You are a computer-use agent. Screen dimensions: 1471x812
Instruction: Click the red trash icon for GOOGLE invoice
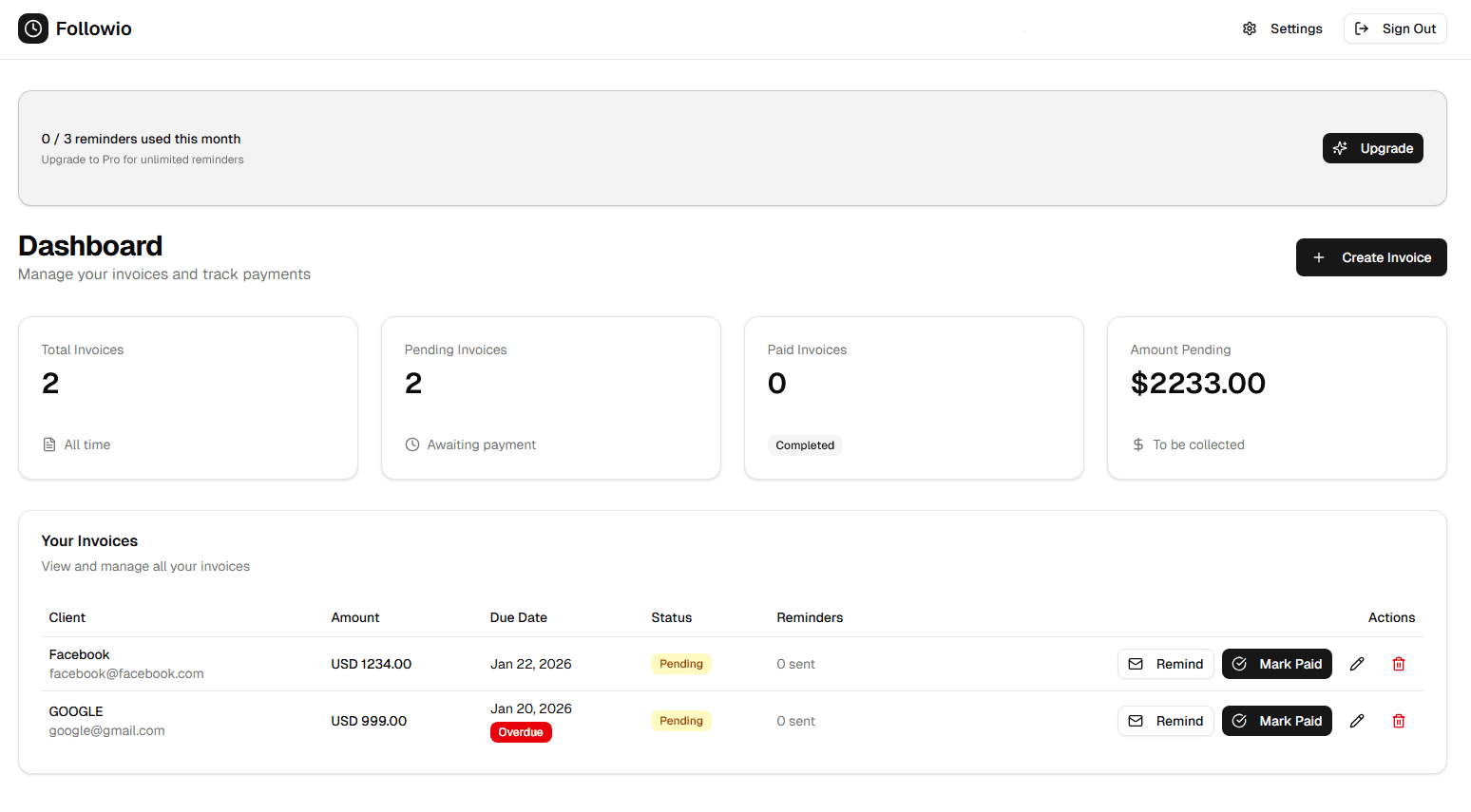pyautogui.click(x=1399, y=720)
